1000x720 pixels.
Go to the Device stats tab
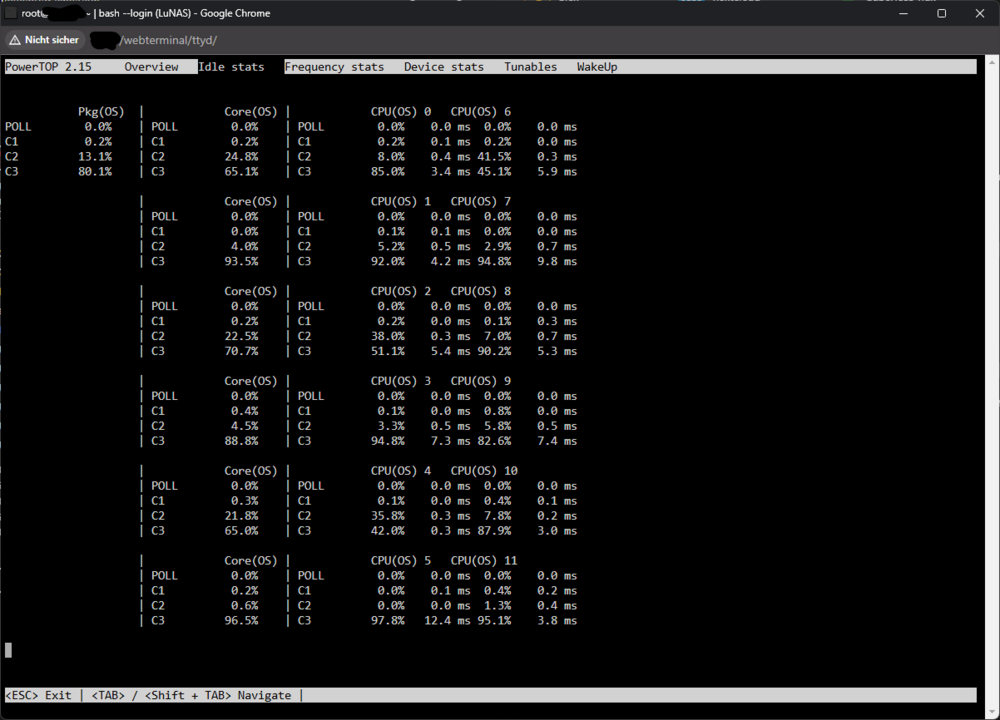point(444,67)
